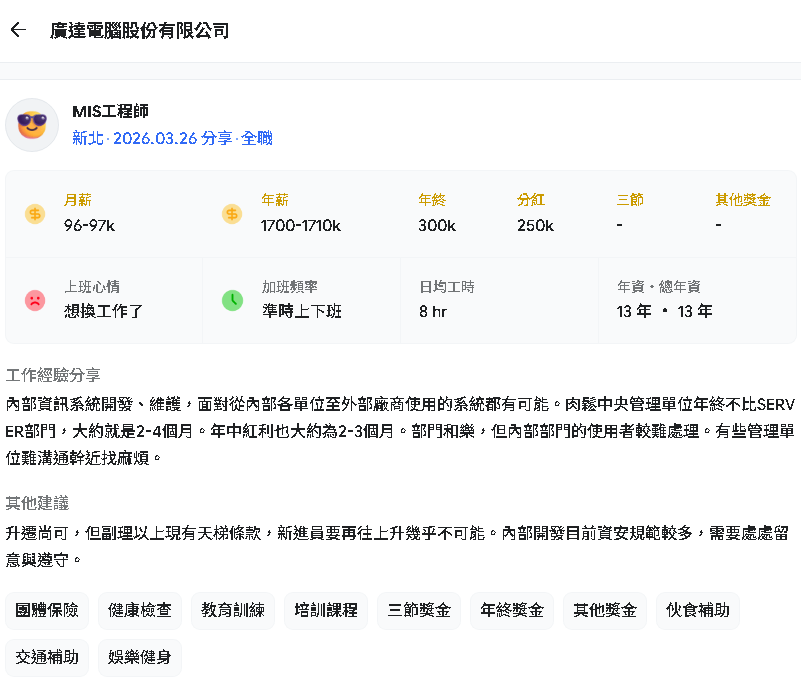Click the 年薪 label
Image resolution: width=801 pixels, height=684 pixels.
click(x=275, y=200)
